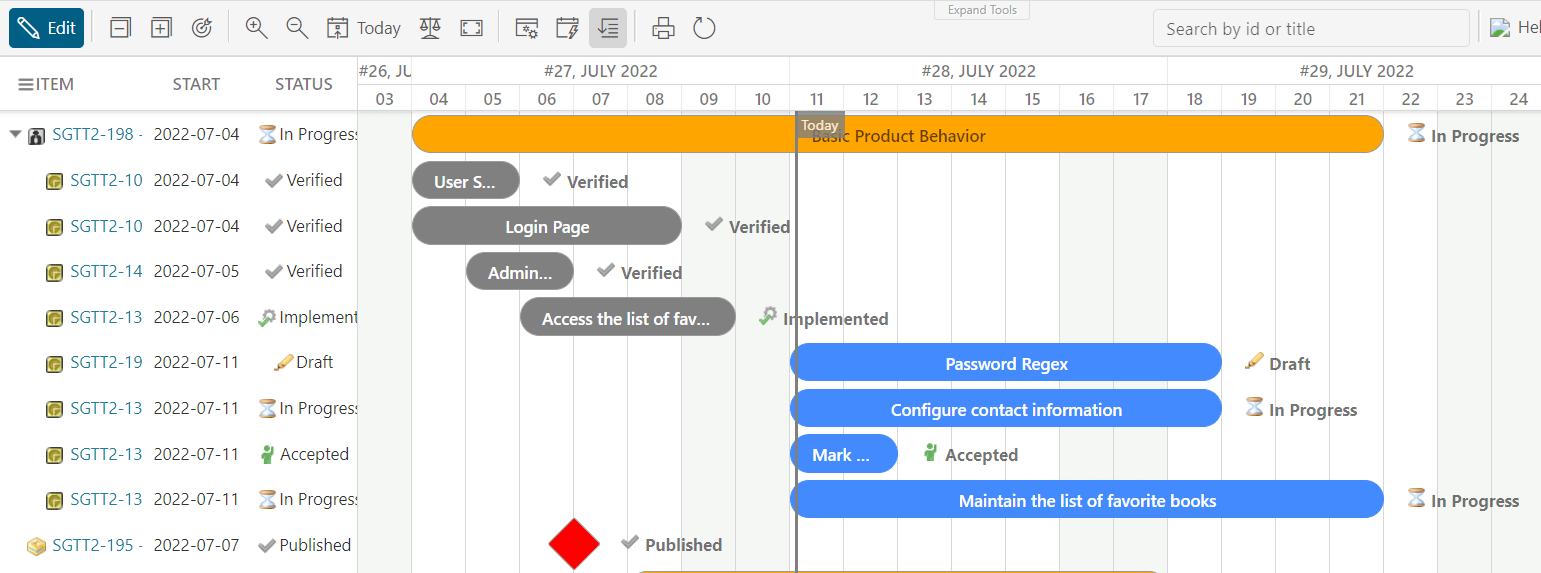Select the Configure contact information bar
This screenshot has height=573, width=1541.
click(1006, 409)
